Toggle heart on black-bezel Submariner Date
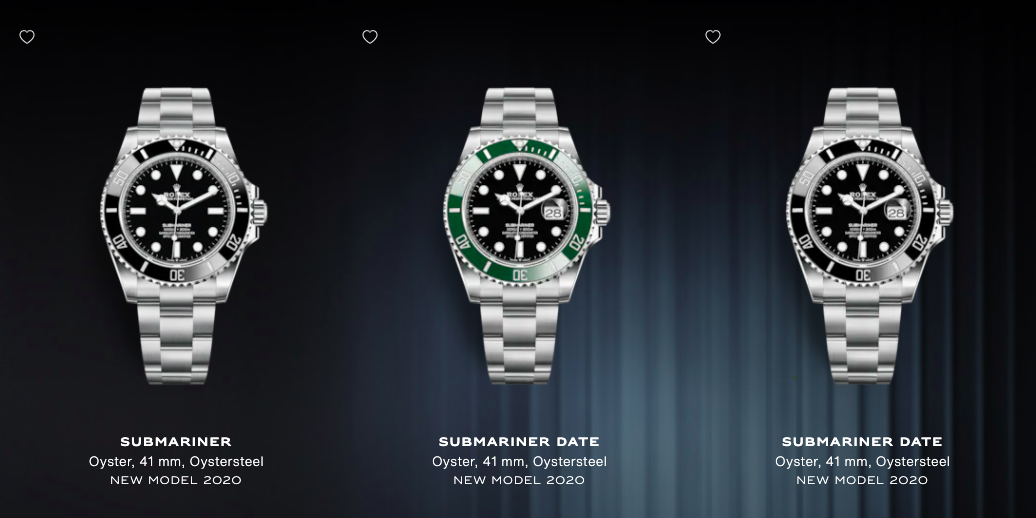 pos(713,37)
